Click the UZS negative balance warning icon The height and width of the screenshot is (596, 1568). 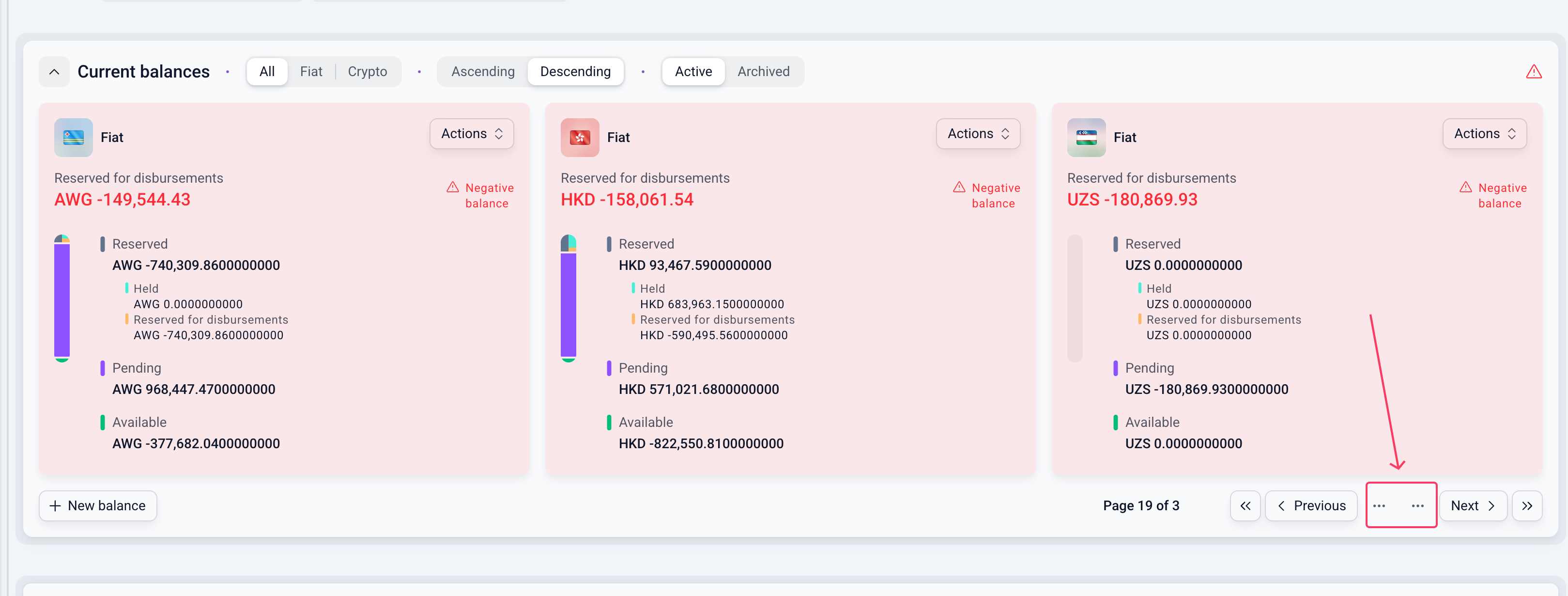click(x=1465, y=187)
